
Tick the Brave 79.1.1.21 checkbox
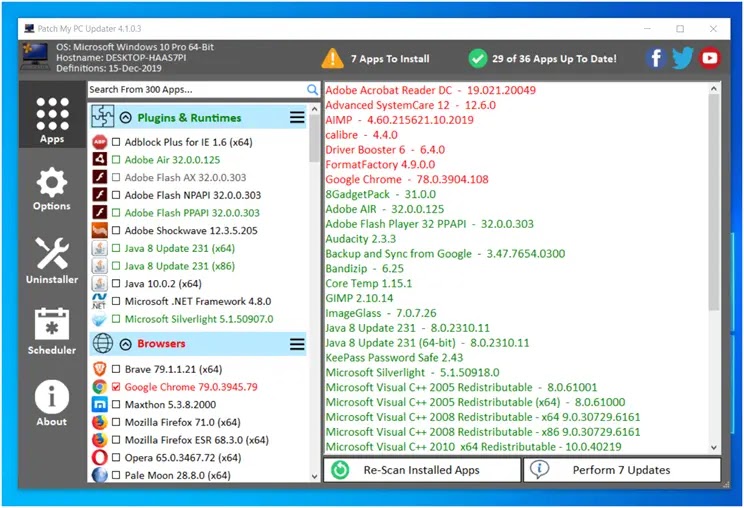point(116,369)
